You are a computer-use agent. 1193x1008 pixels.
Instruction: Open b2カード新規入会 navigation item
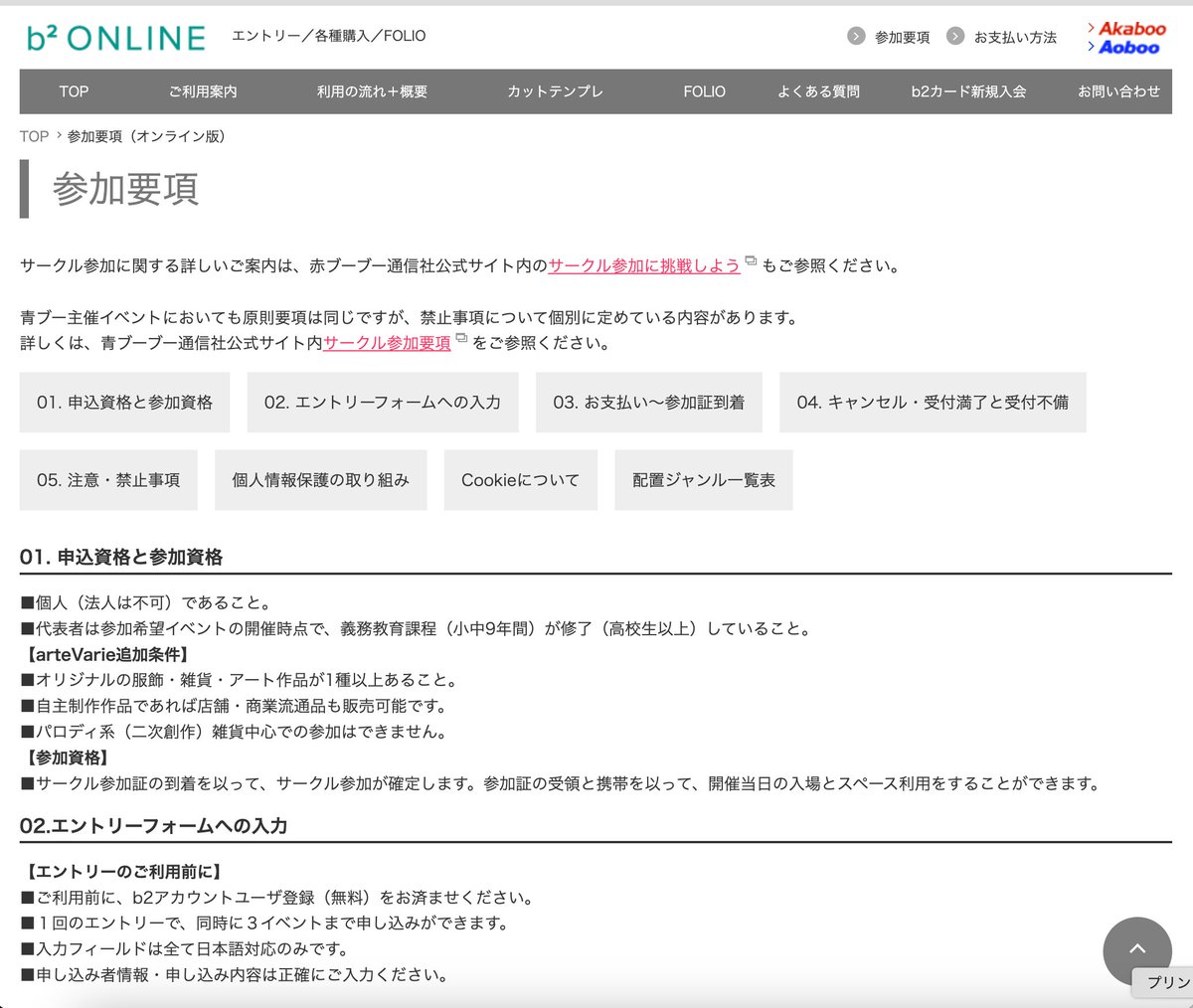[968, 91]
